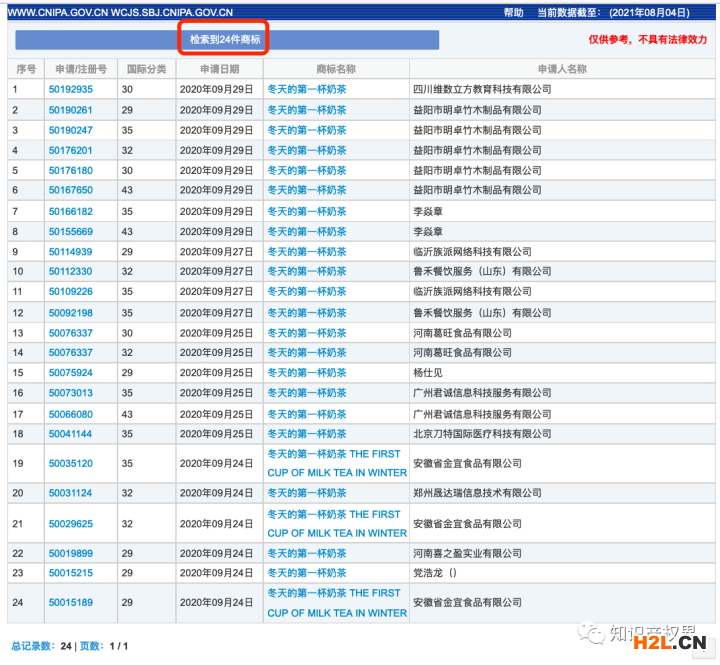Open registration number 50075924
The height and width of the screenshot is (665, 720).
71,373
